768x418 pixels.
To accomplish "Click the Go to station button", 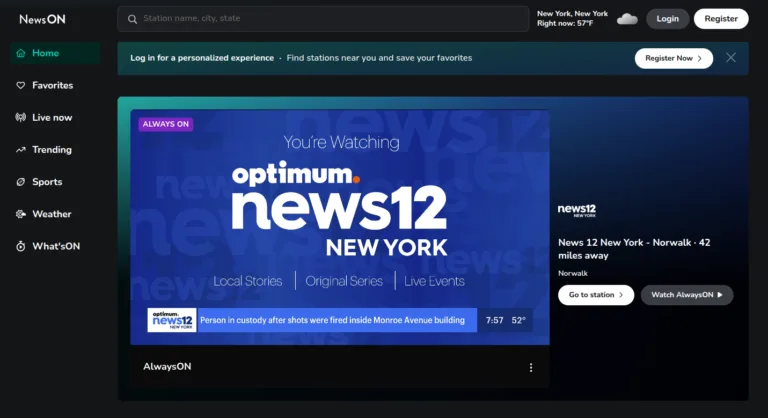I will click(596, 295).
